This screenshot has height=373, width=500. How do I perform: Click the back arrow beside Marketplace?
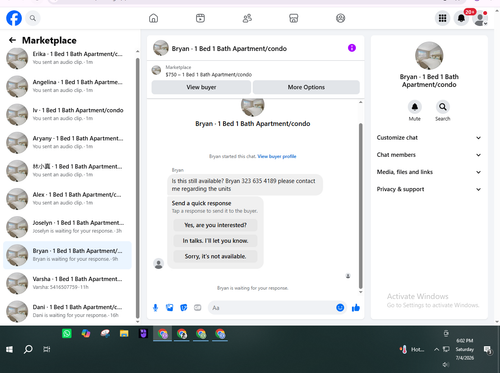point(12,40)
